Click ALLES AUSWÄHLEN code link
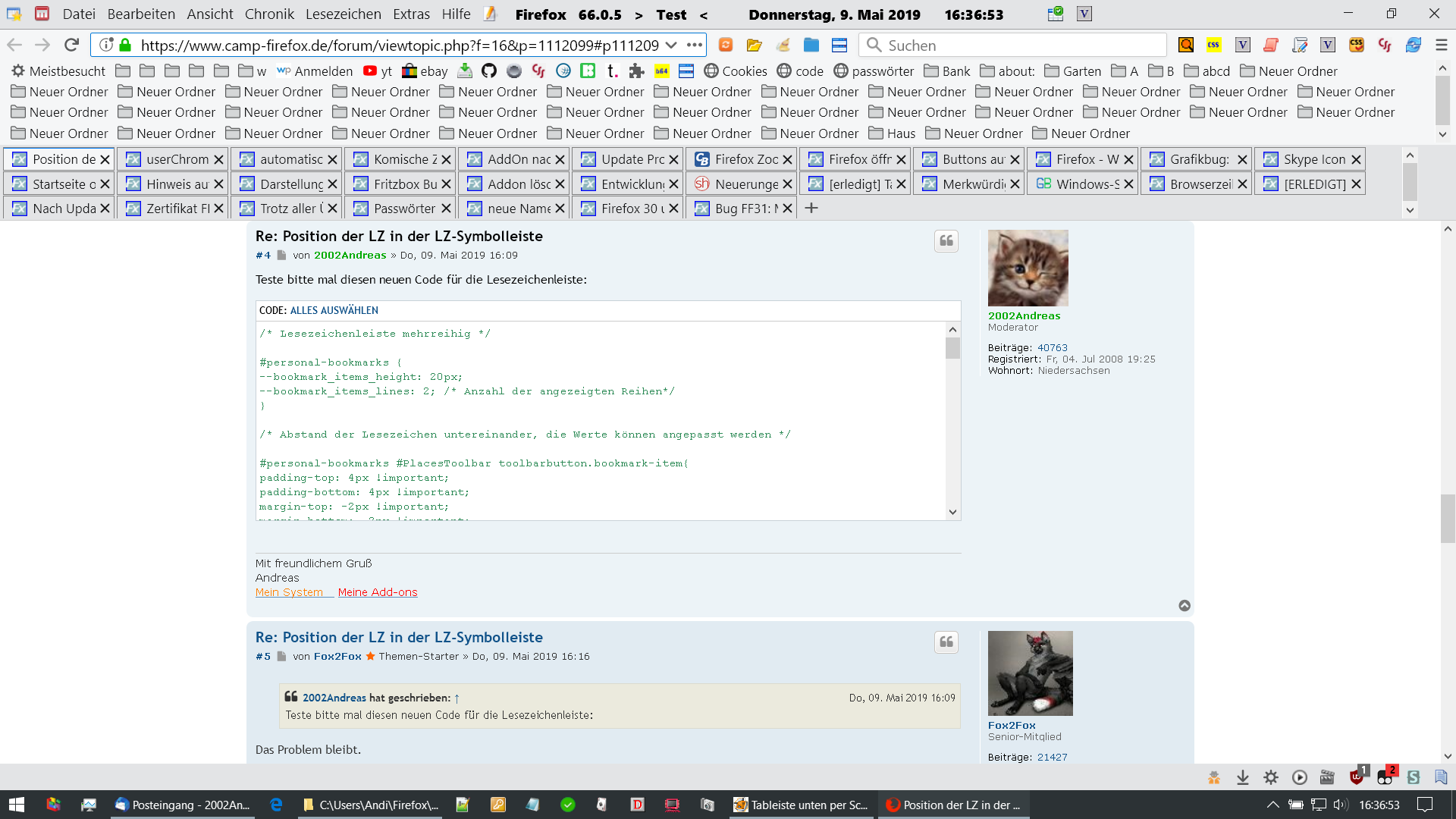Screen dimensions: 1456x819 334,310
